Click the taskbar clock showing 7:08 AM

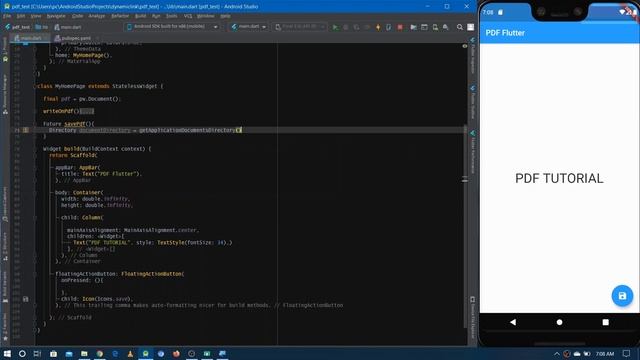(605, 353)
